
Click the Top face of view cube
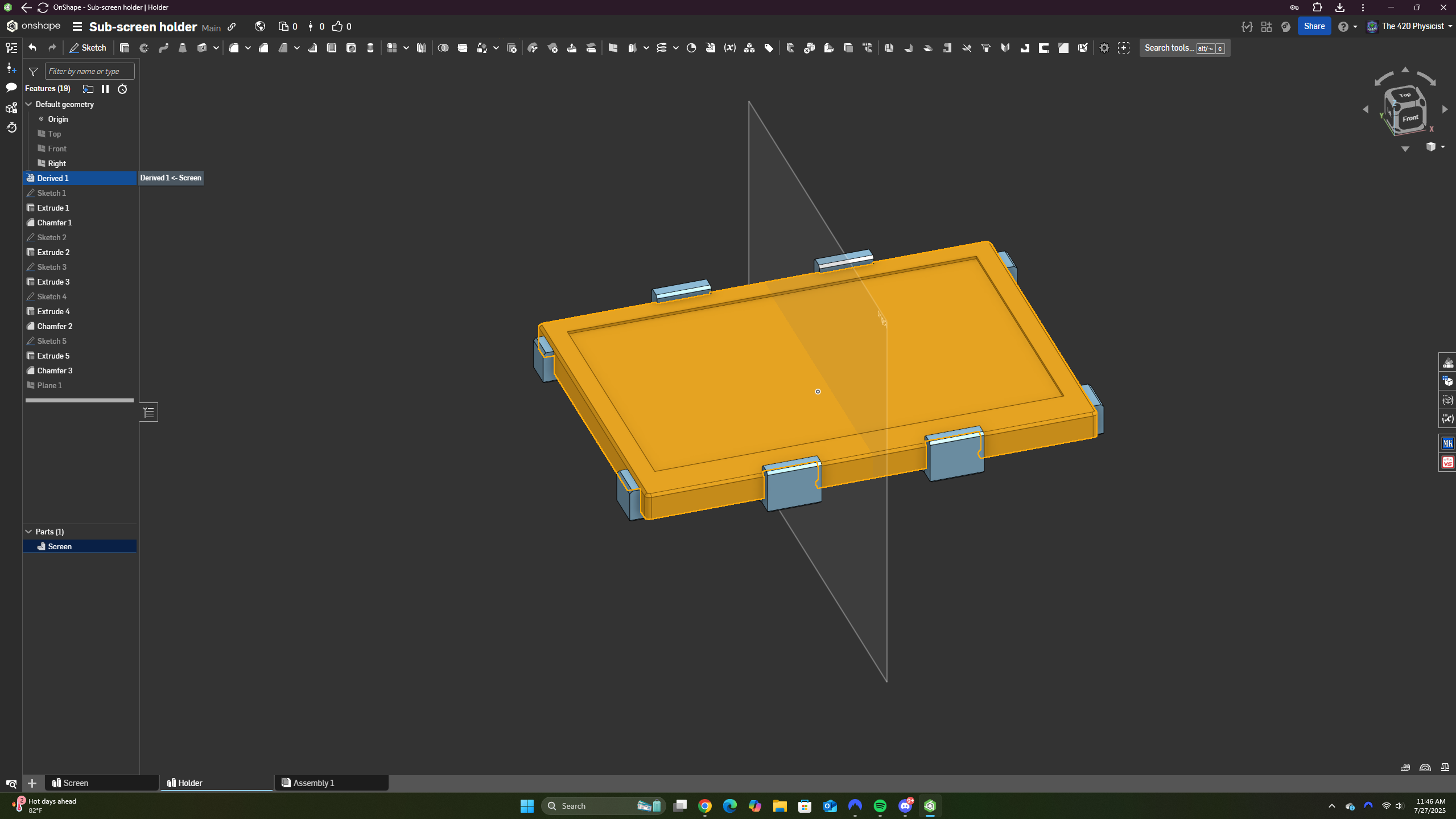click(x=1405, y=95)
